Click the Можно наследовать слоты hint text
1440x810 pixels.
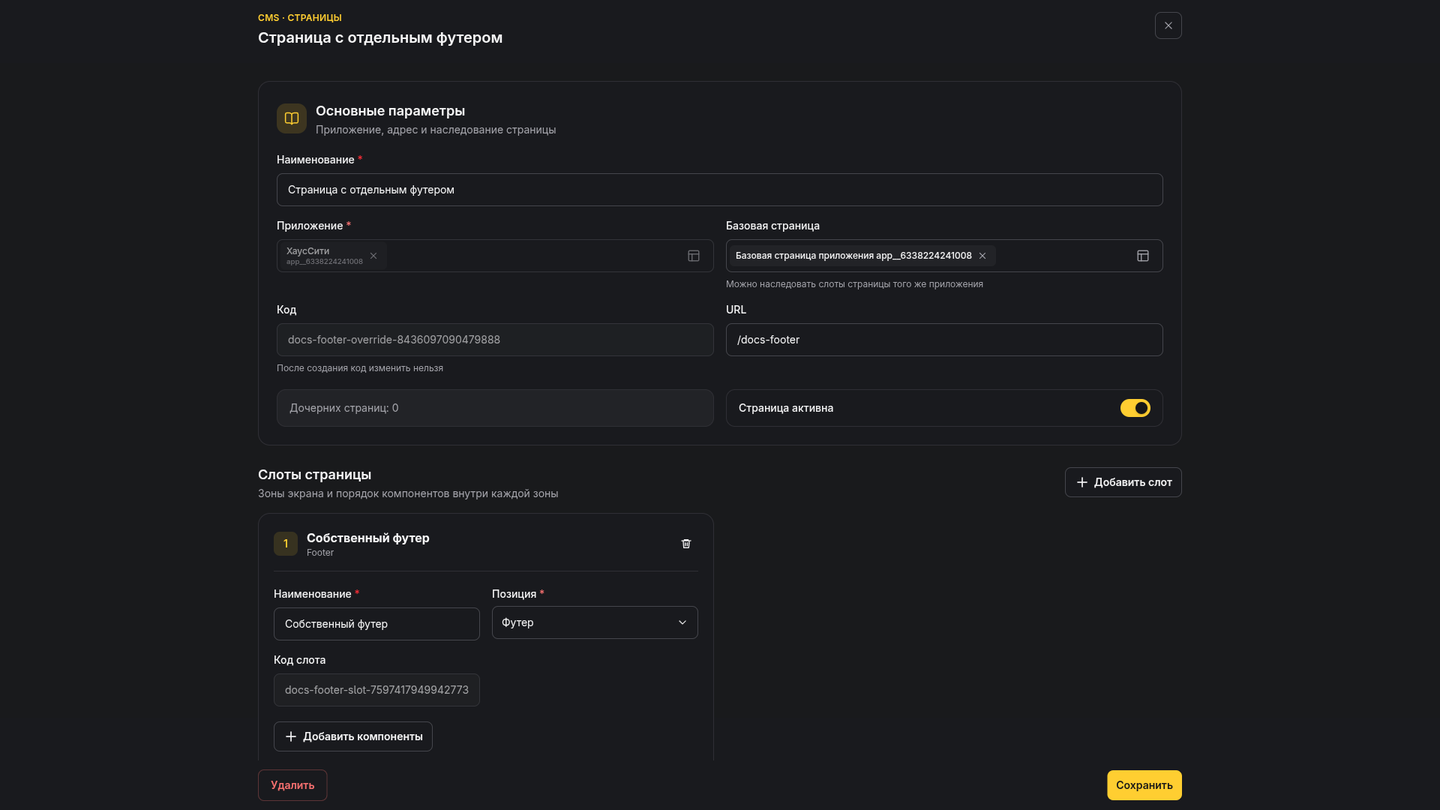coord(854,284)
